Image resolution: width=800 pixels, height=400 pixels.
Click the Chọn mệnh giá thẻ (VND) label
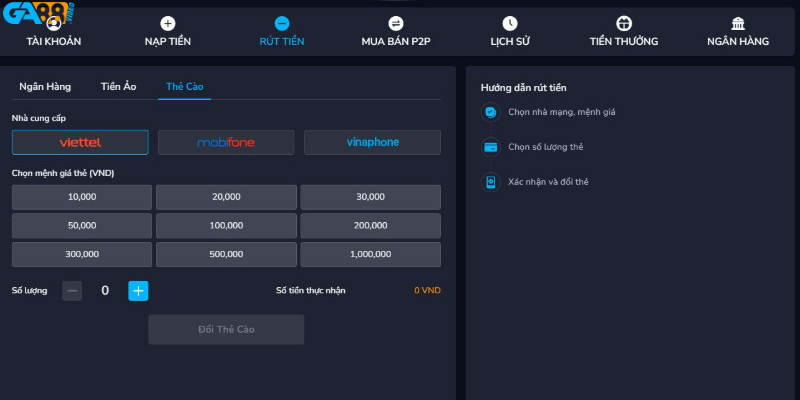tap(63, 173)
